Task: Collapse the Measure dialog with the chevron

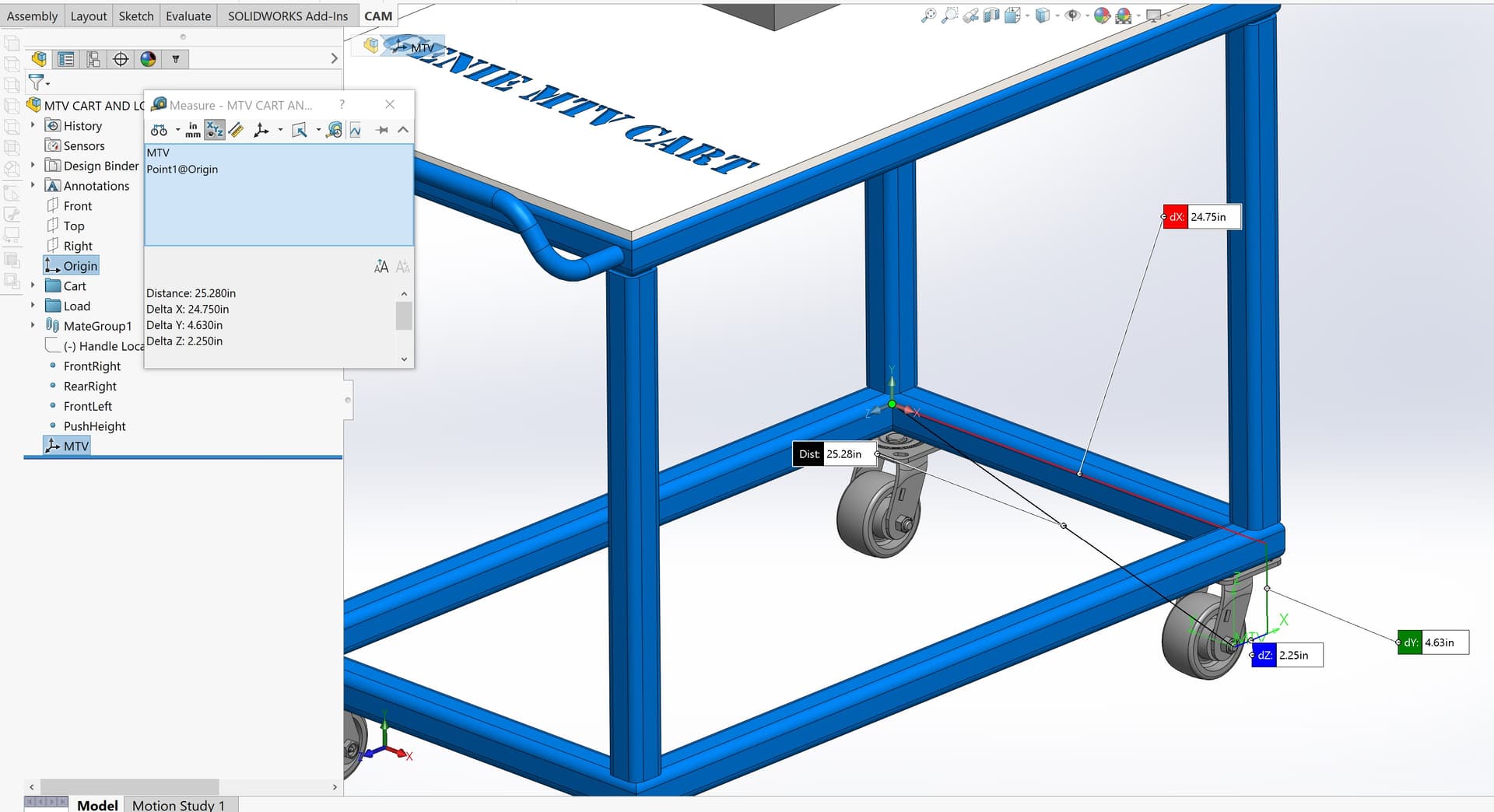Action: (403, 130)
